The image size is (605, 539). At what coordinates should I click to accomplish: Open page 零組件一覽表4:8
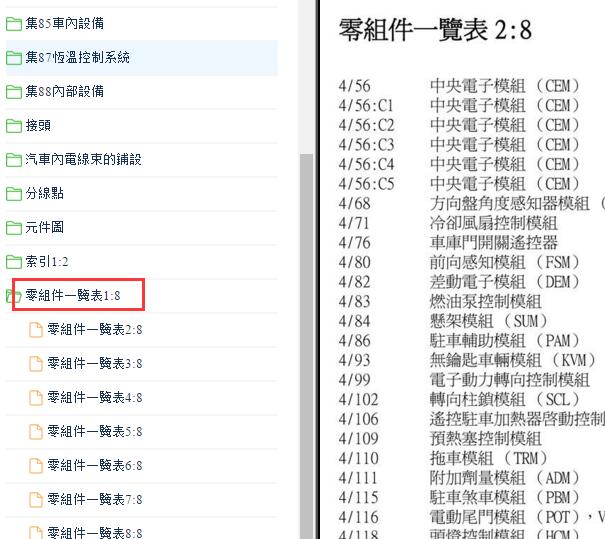pyautogui.click(x=95, y=397)
